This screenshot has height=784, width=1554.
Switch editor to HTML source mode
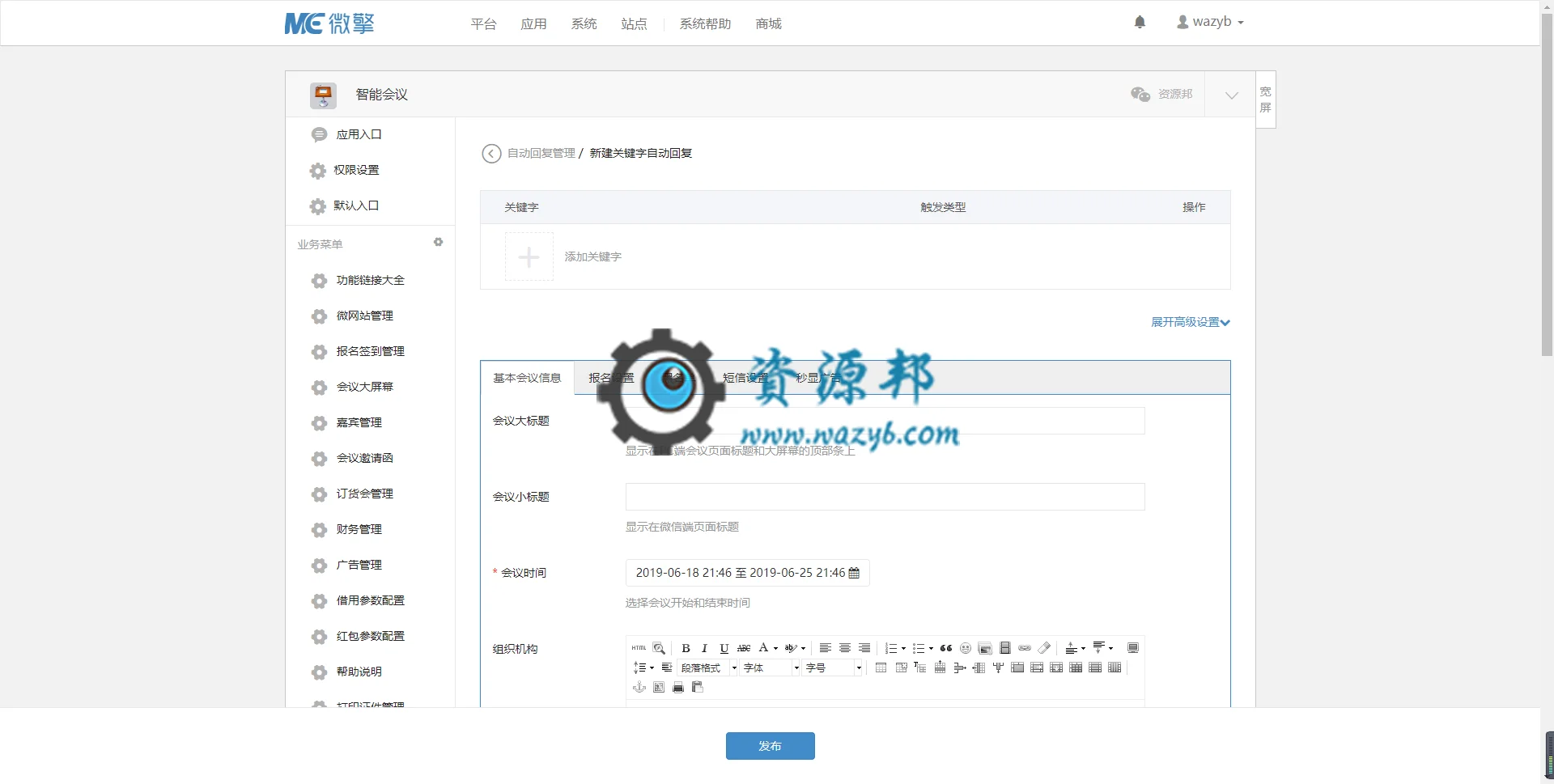pos(639,648)
